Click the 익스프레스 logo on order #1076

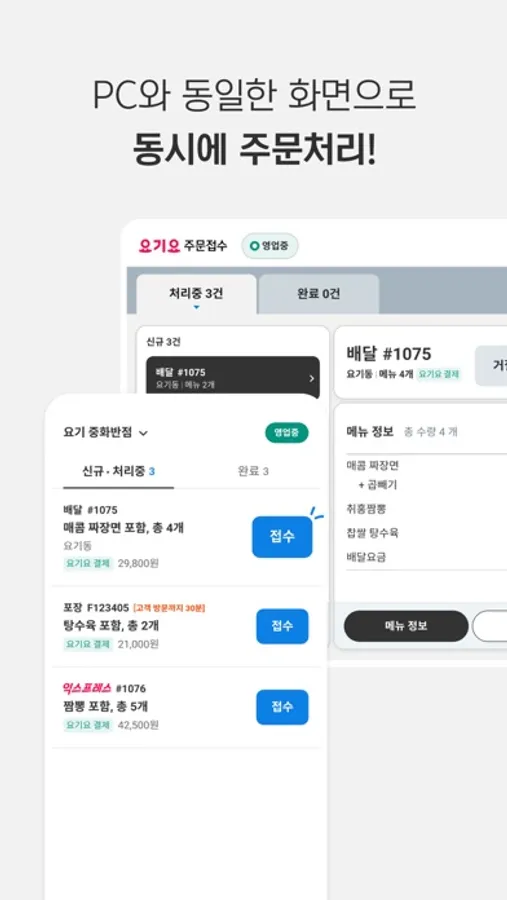(x=87, y=688)
